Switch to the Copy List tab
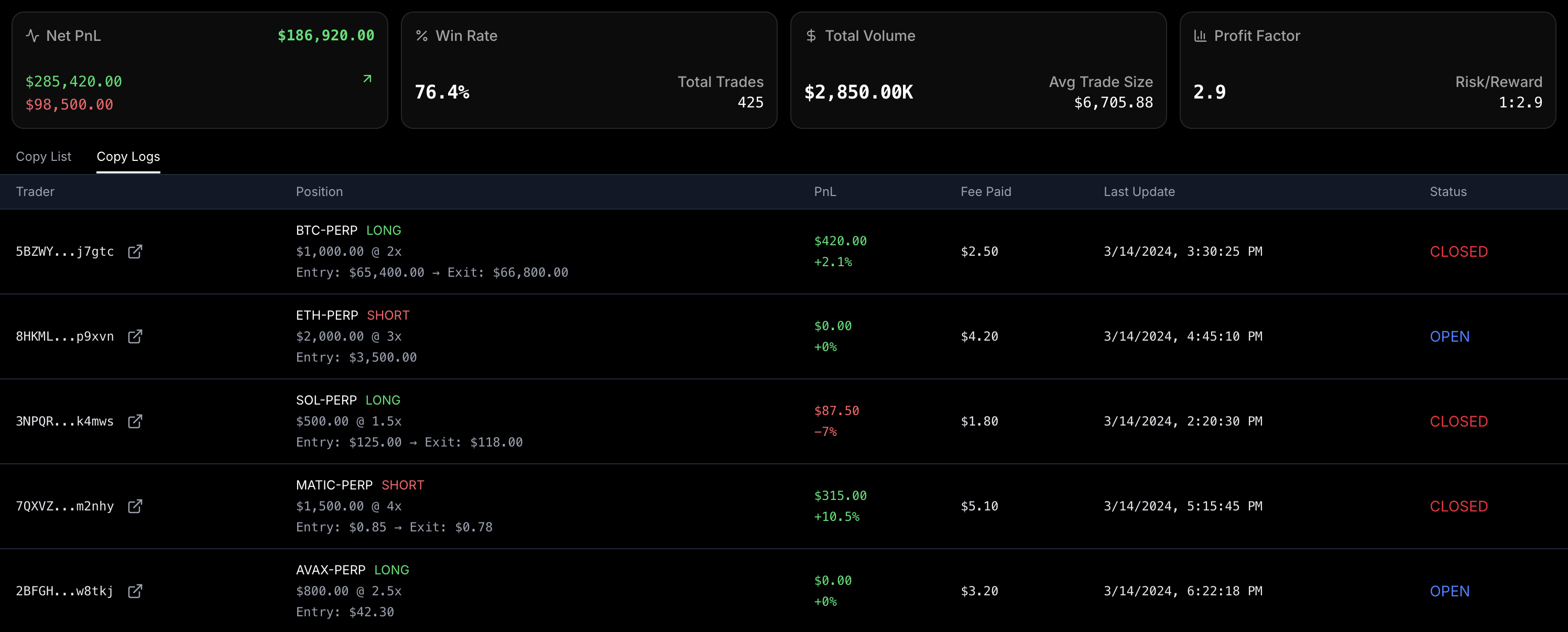Screen dimensions: 1568x632 click(x=43, y=157)
